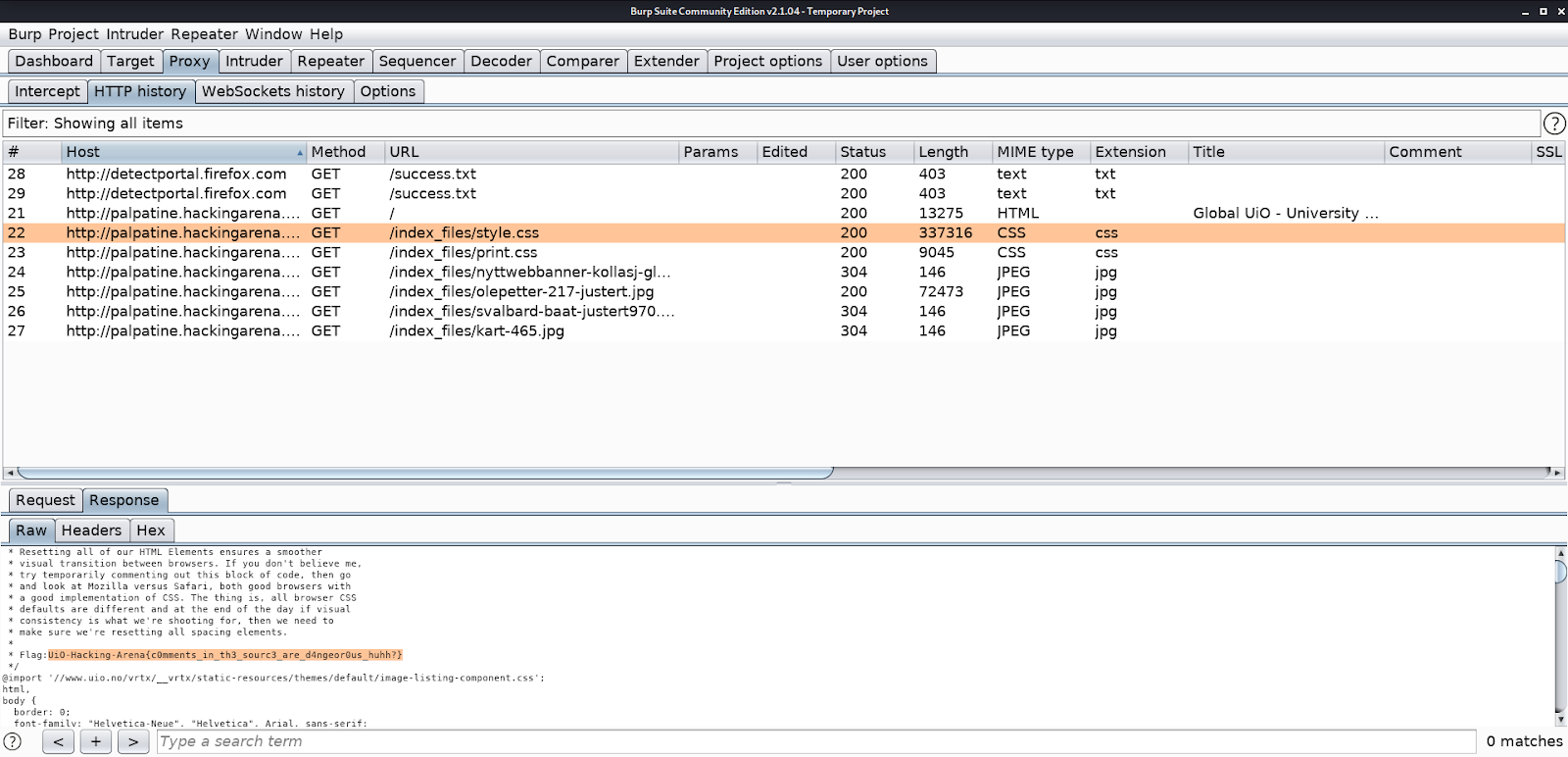Select request row 28 /success.txt
Screen dimensions: 1568x757
[784, 174]
